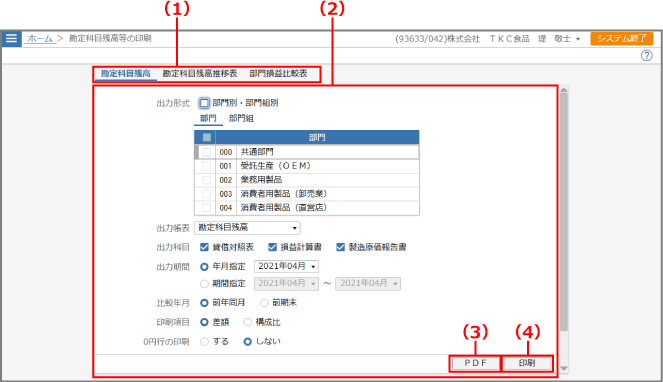Open the hamburger menu icon

11,38
